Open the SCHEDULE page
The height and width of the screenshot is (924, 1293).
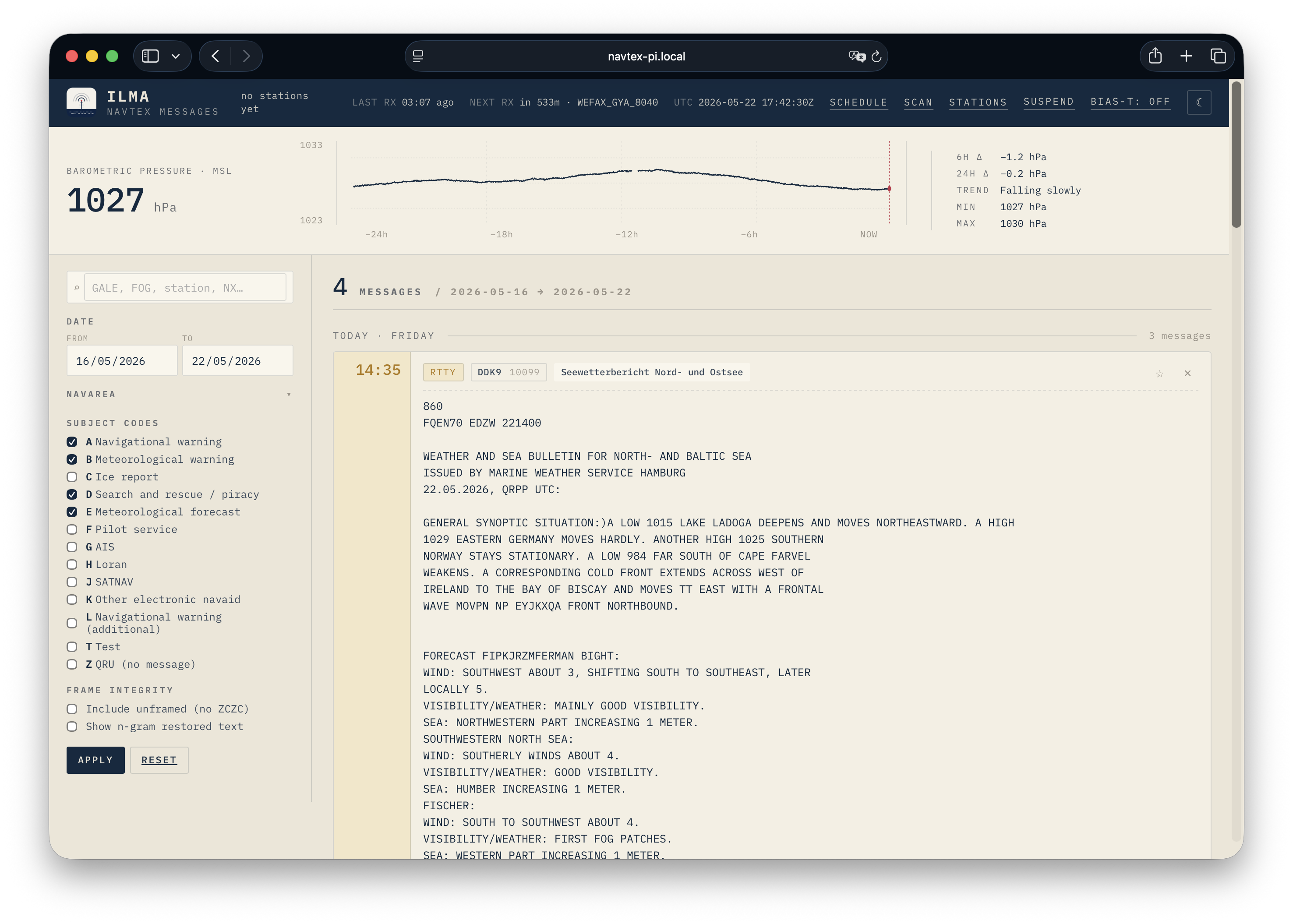tap(858, 102)
